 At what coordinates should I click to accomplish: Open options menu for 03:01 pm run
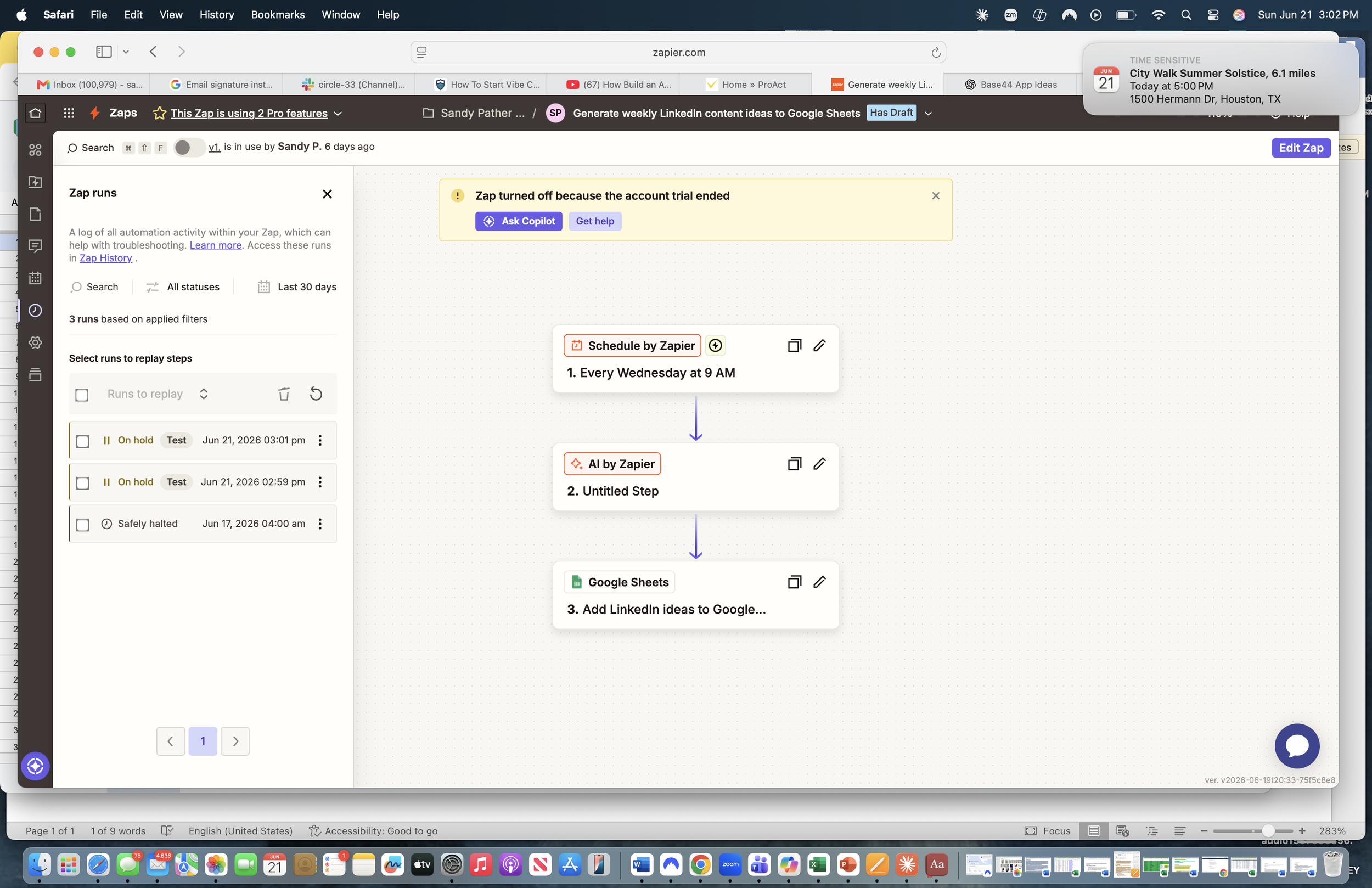(320, 441)
